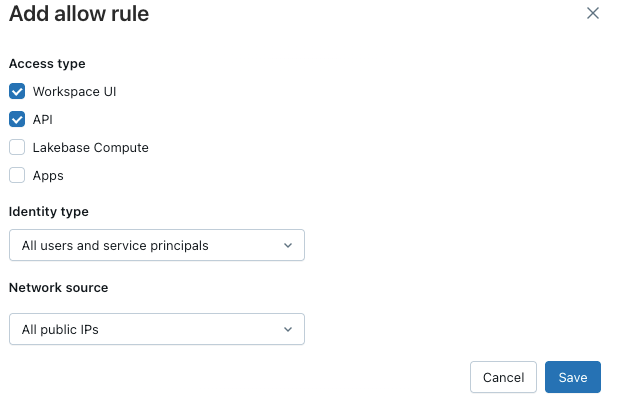619x413 pixels.
Task: Open the Identity type dropdown
Action: tap(156, 245)
